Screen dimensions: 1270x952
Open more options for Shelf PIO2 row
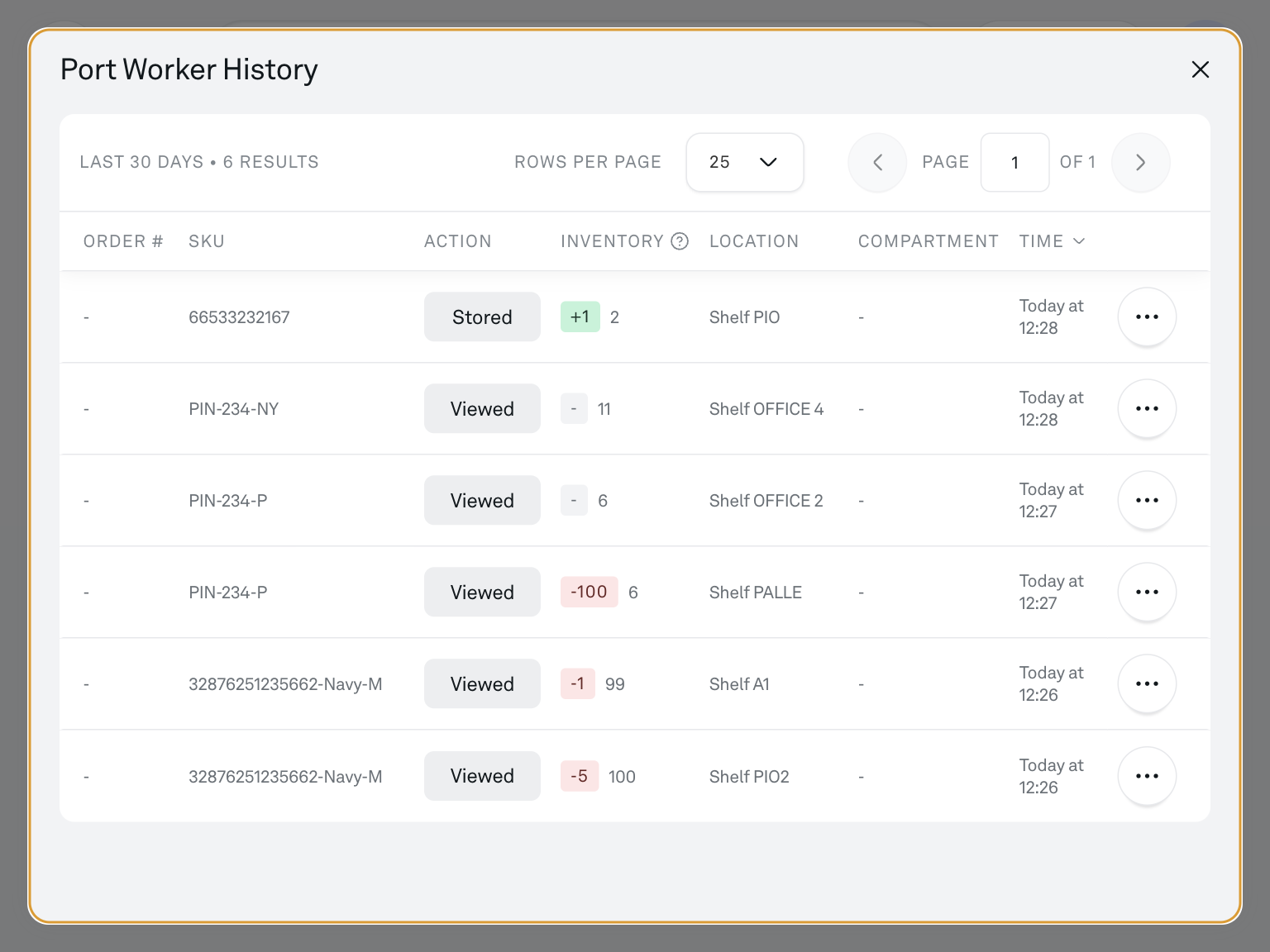pos(1147,776)
